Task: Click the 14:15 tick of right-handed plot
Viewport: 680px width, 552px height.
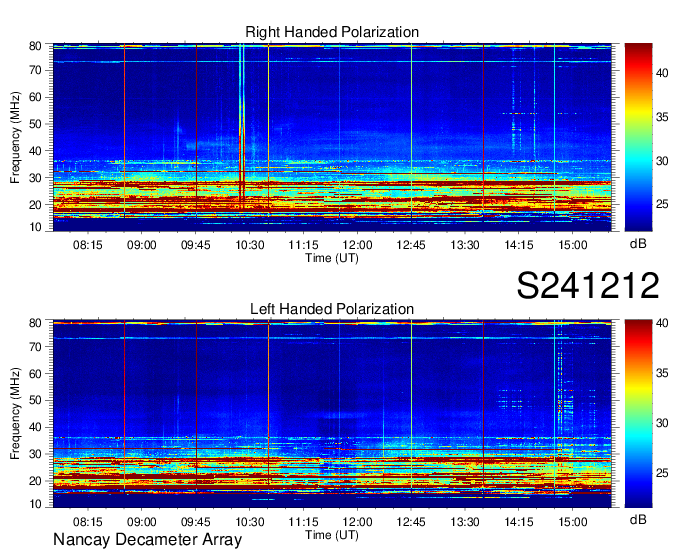Action: pyautogui.click(x=519, y=245)
